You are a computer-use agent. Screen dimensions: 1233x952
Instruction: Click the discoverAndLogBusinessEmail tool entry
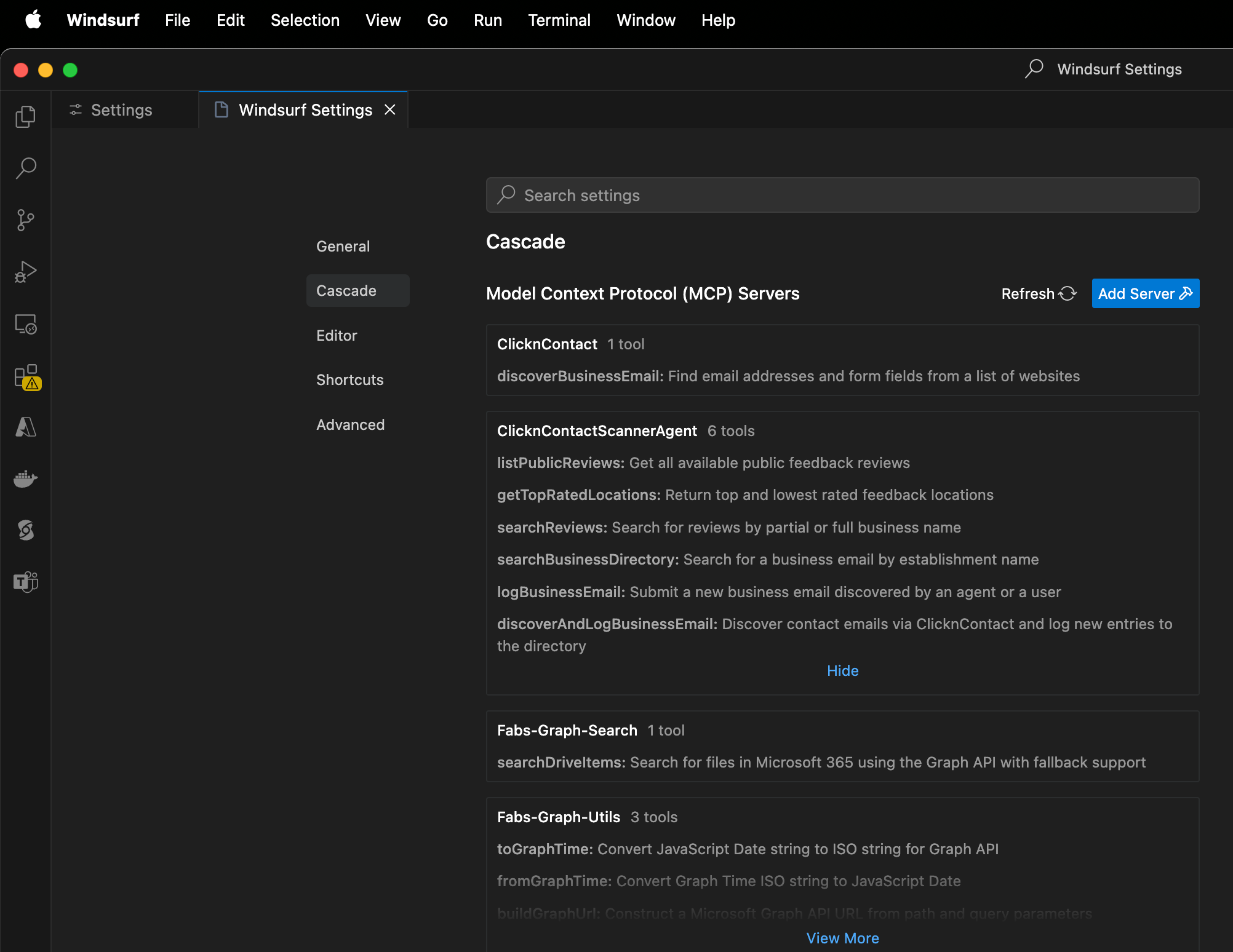(835, 635)
